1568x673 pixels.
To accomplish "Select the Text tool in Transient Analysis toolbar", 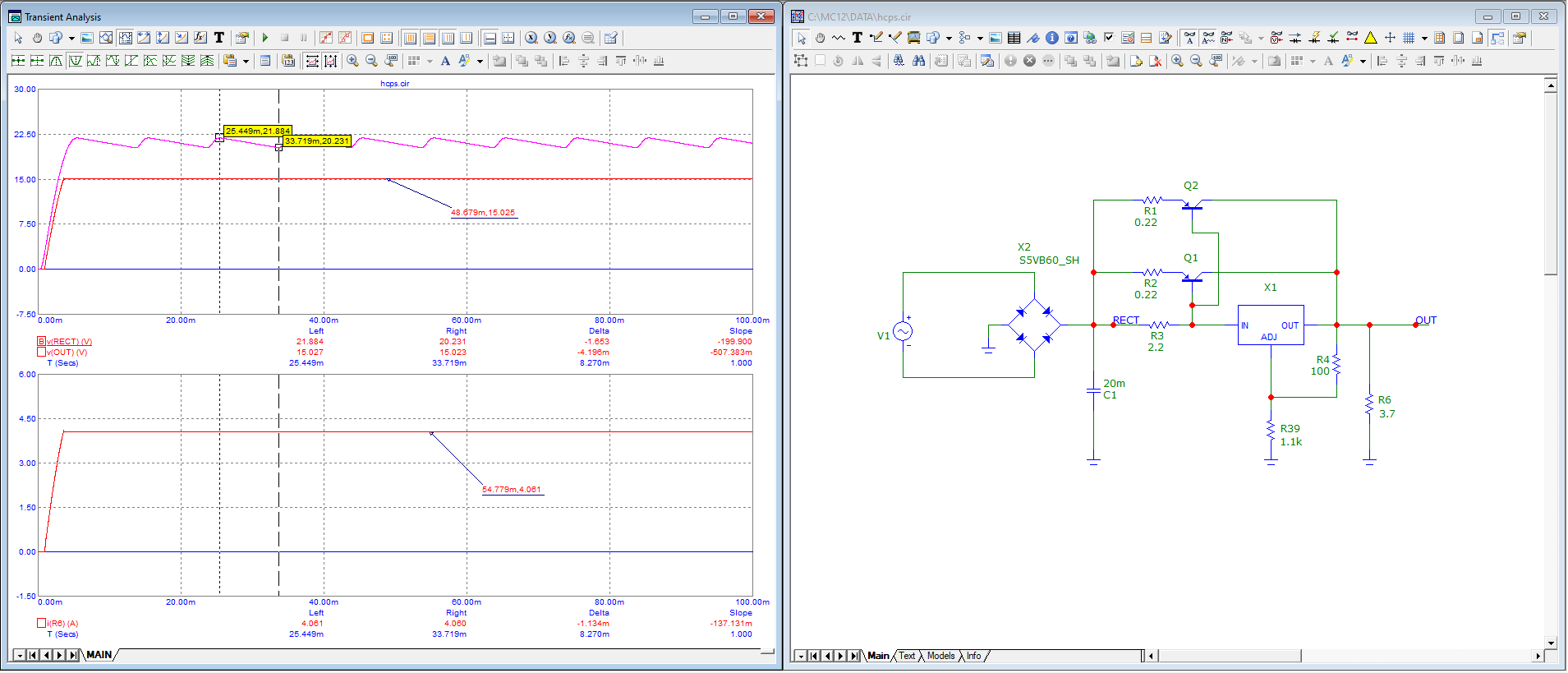I will coord(219,38).
